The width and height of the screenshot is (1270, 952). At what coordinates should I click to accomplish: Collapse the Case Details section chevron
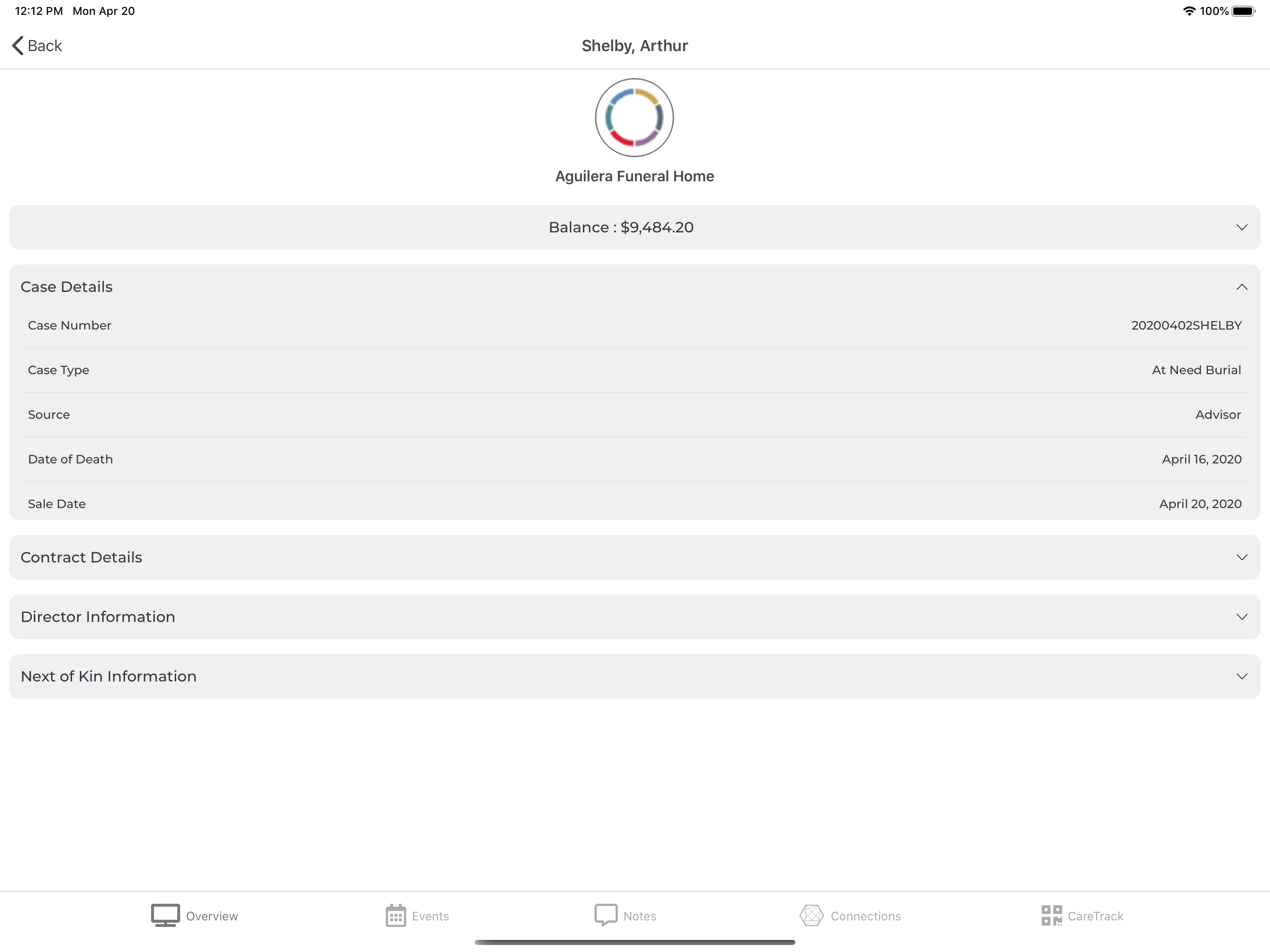pos(1242,286)
